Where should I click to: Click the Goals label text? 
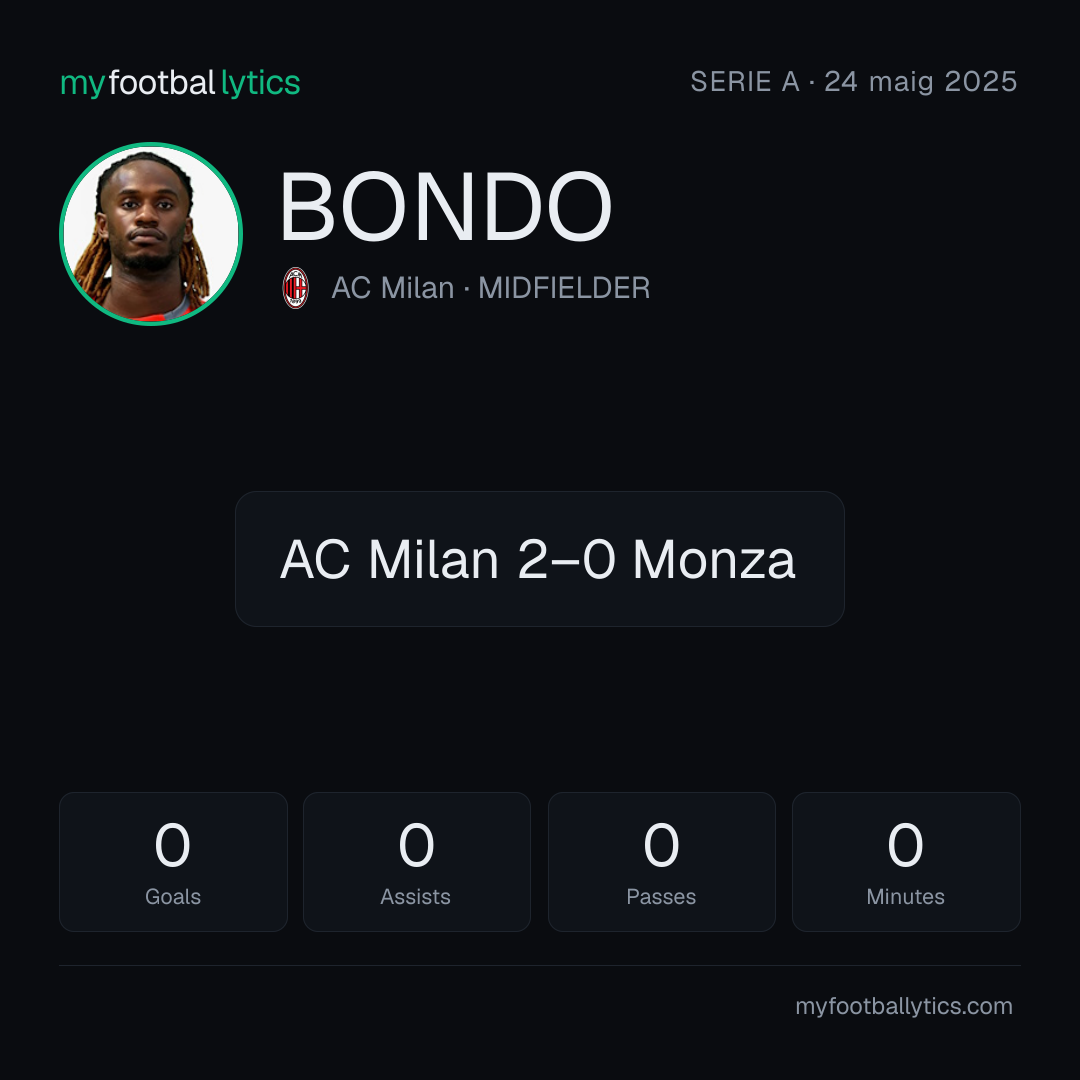(x=173, y=897)
